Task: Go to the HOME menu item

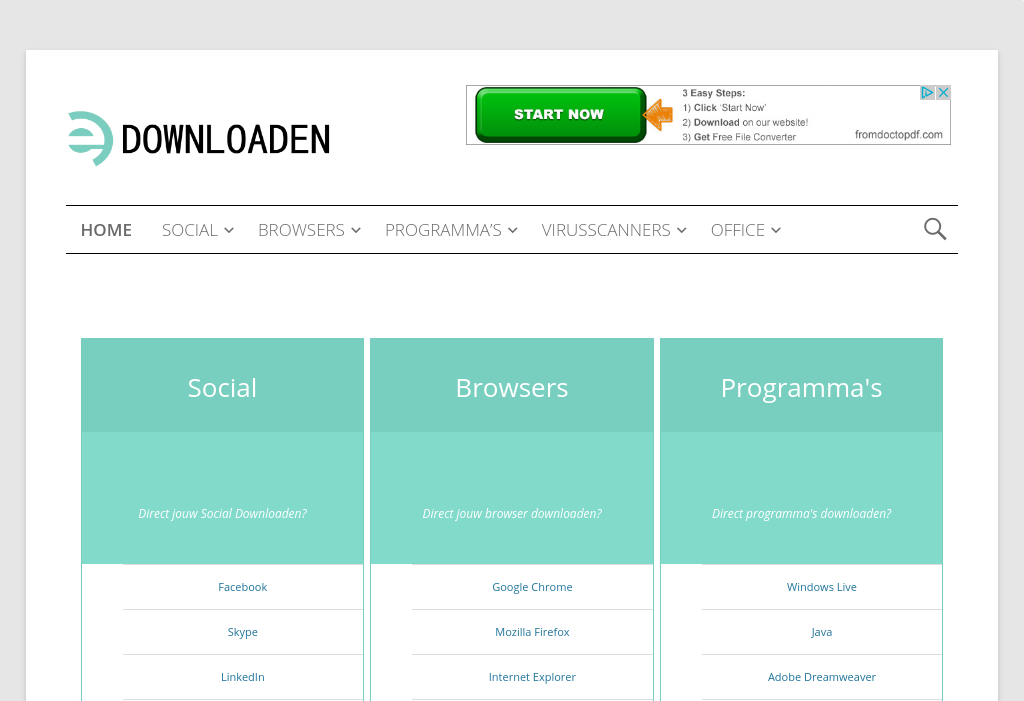Action: pos(106,230)
